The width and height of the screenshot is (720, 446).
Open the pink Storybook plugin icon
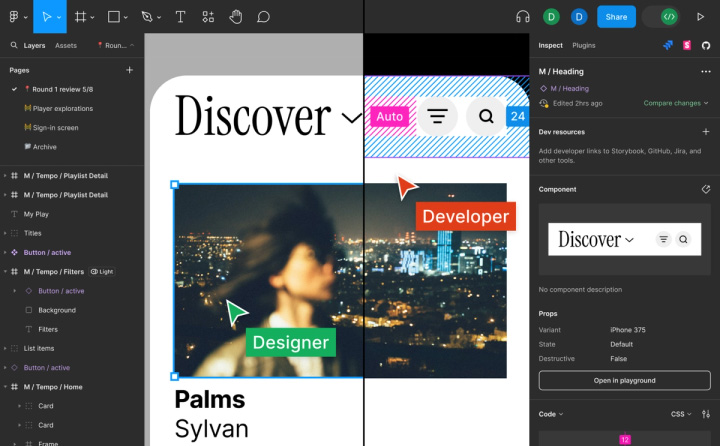(687, 45)
